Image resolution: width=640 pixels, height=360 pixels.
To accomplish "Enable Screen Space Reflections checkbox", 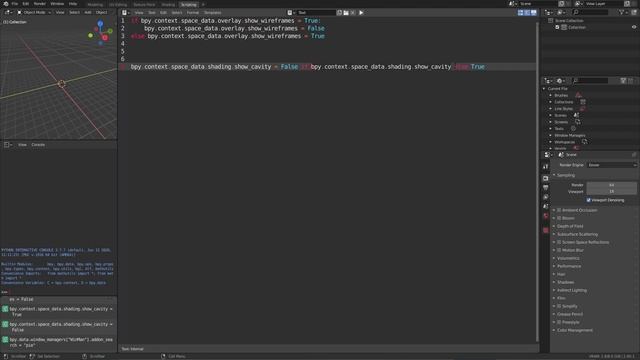I will click(x=559, y=242).
